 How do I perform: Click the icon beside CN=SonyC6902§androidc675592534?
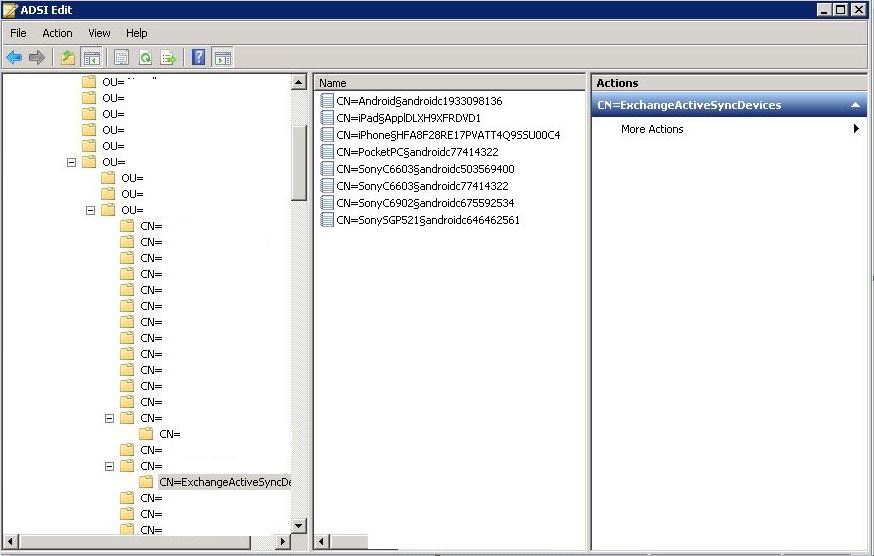[x=327, y=203]
